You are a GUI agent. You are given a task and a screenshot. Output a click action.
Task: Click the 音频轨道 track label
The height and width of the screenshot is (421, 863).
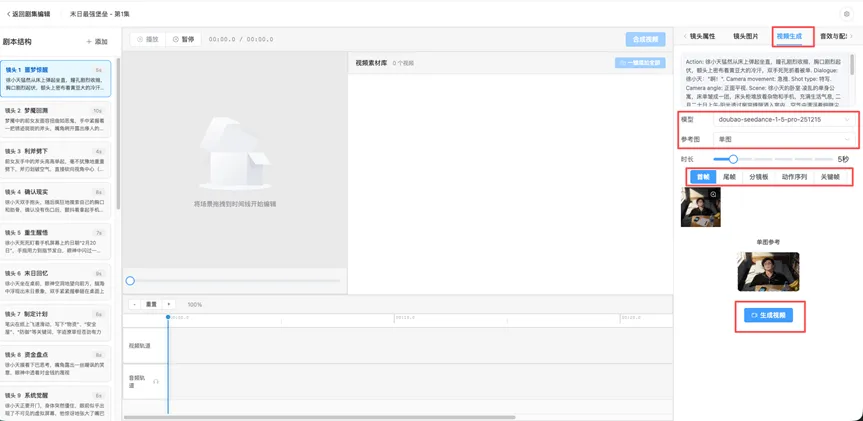tap(138, 382)
